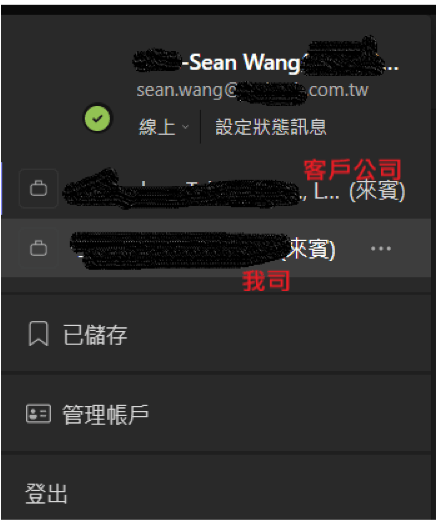This screenshot has width=436, height=522.
Task: Click the briefcase icon of the second guest organization
Action: pos(39,249)
